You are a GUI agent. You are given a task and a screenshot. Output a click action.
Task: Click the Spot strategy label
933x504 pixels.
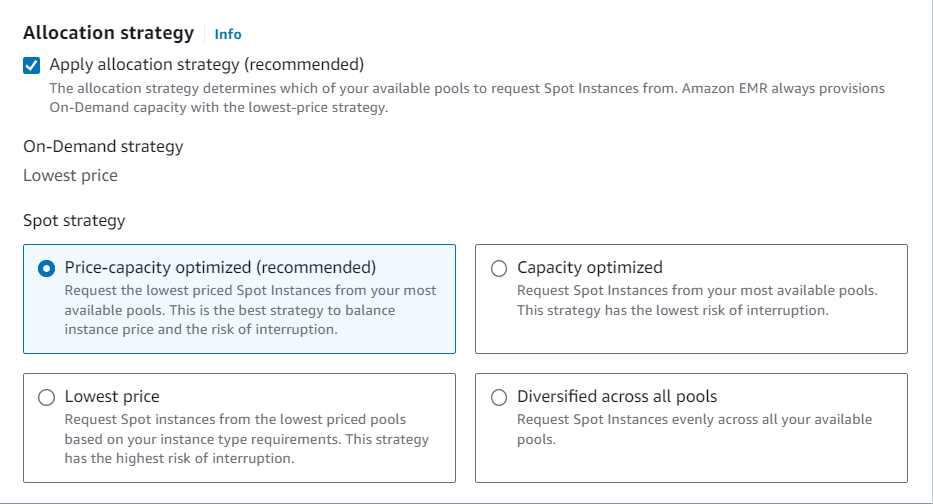point(74,220)
